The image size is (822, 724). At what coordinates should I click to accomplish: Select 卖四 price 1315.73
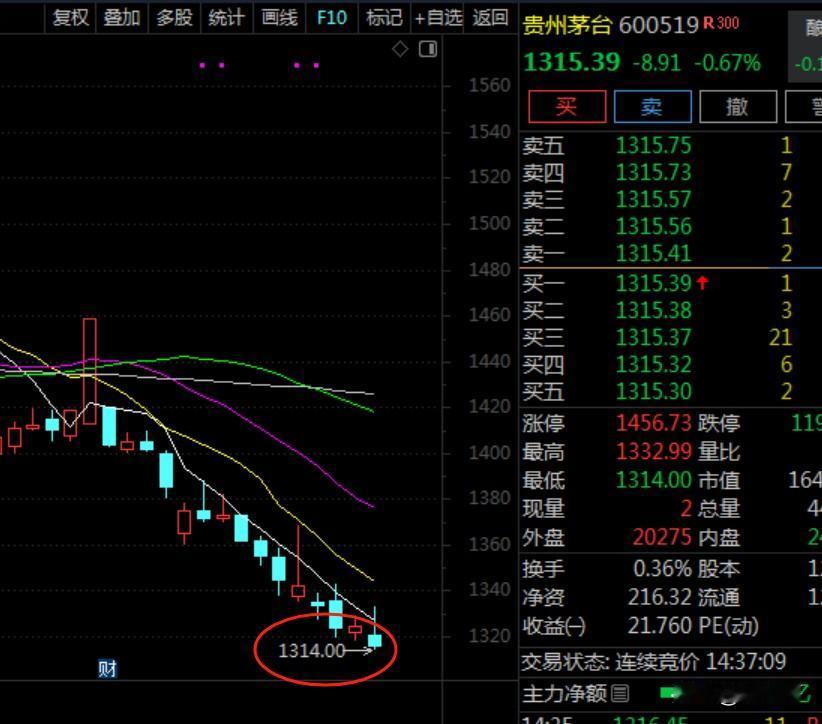[x=654, y=172]
